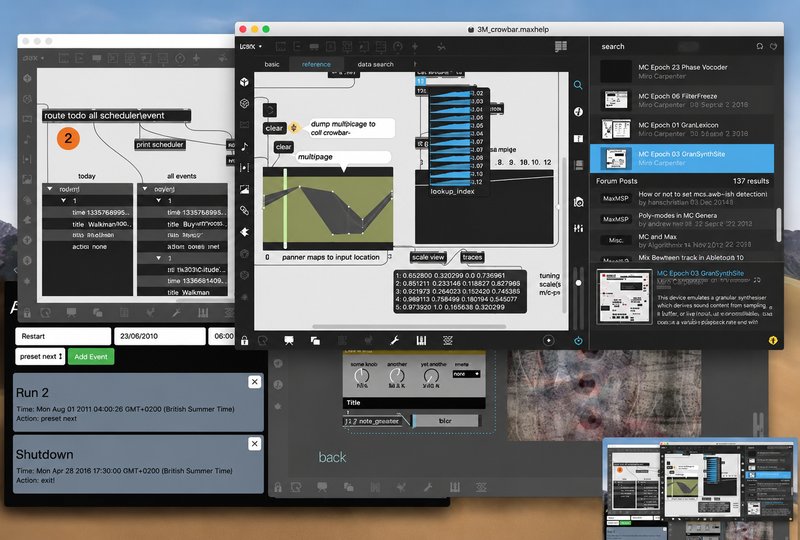The height and width of the screenshot is (540, 800).
Task: Click the Max for Live arrow icon in sidebar
Action: point(244,232)
